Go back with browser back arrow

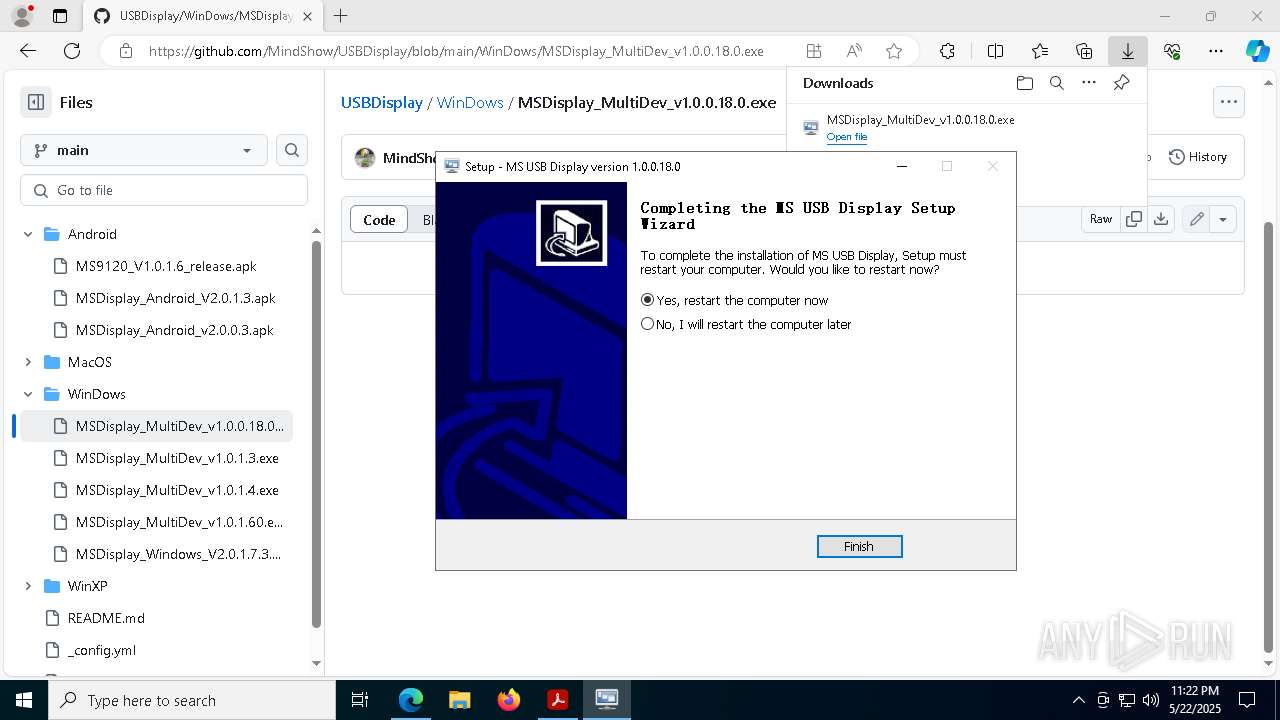tap(28, 51)
